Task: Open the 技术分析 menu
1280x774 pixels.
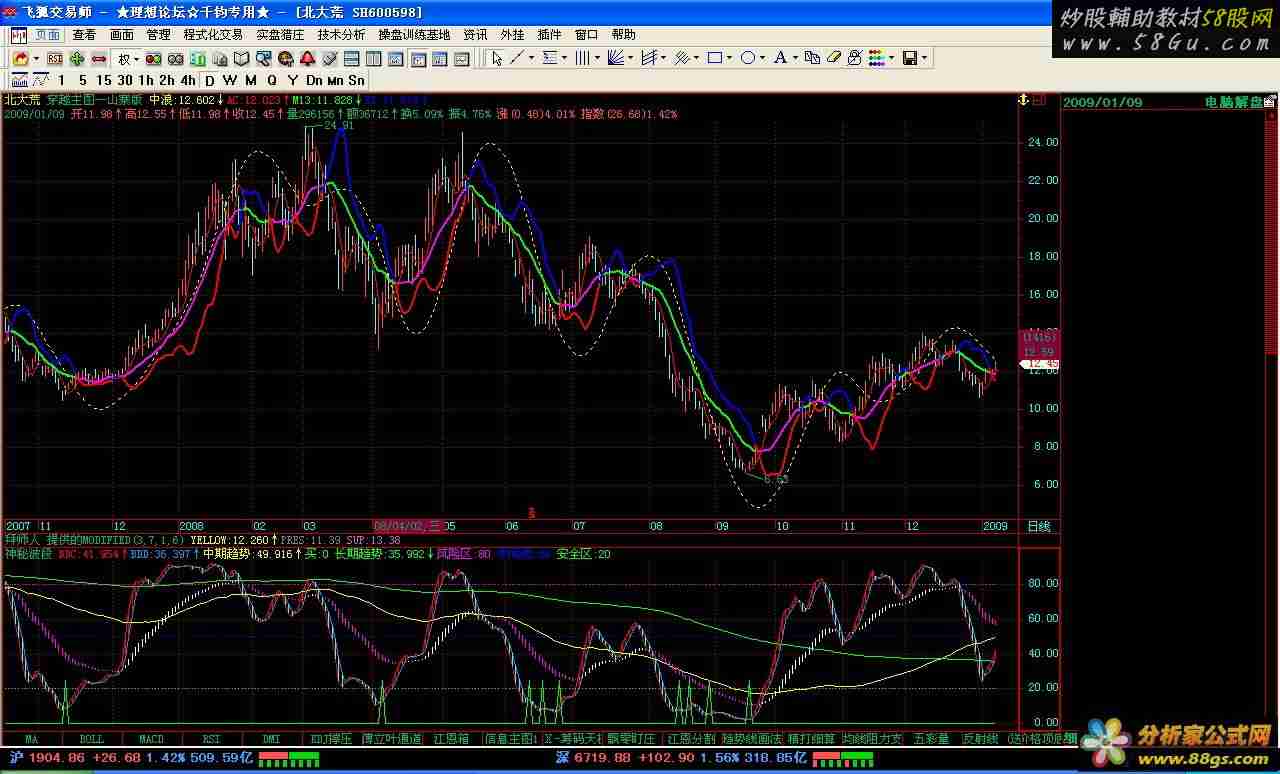Action: click(x=341, y=34)
